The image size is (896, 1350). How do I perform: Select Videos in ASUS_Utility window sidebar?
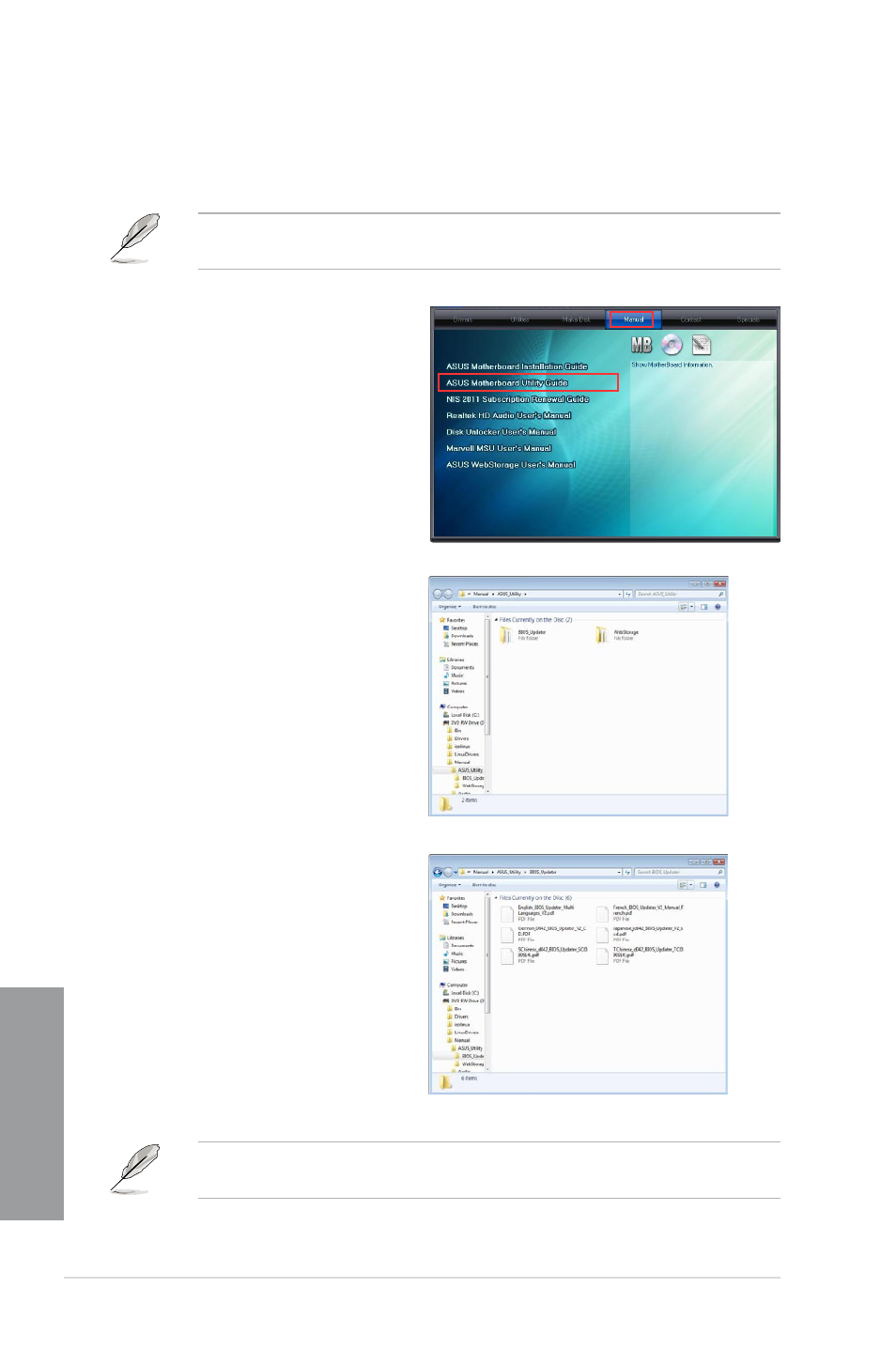pyautogui.click(x=455, y=691)
